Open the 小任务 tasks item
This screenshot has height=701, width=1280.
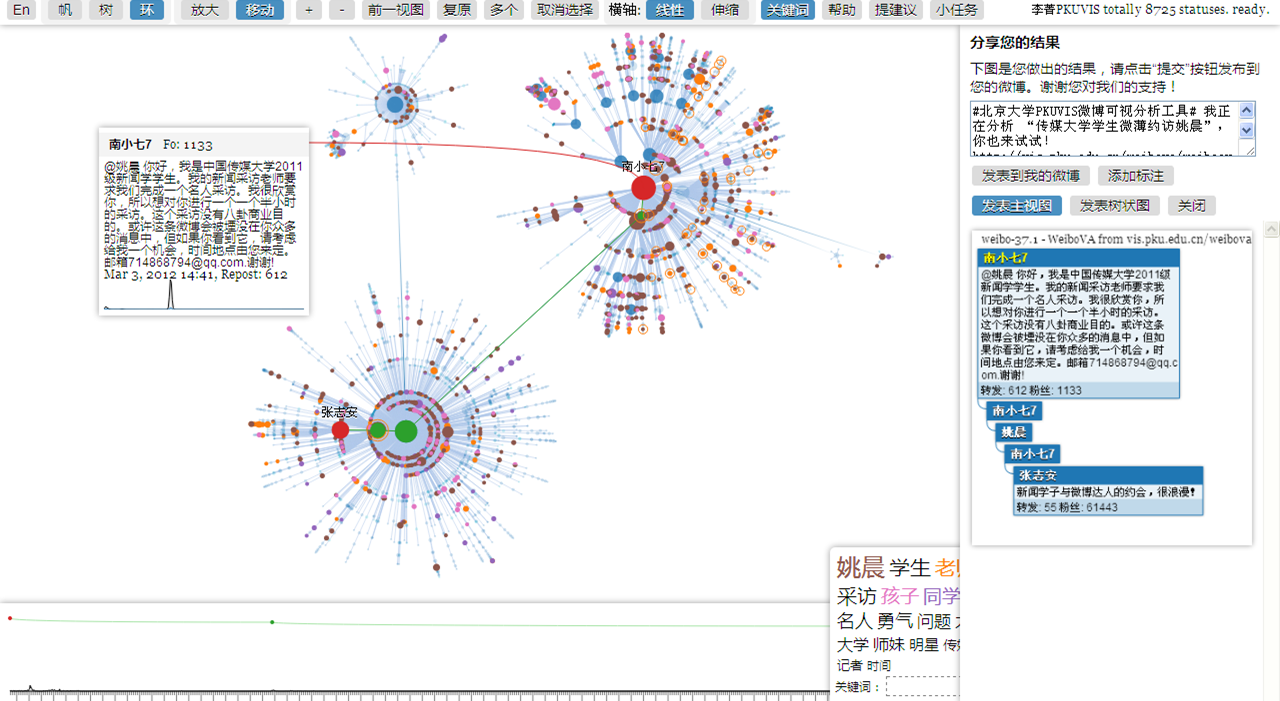(x=956, y=10)
